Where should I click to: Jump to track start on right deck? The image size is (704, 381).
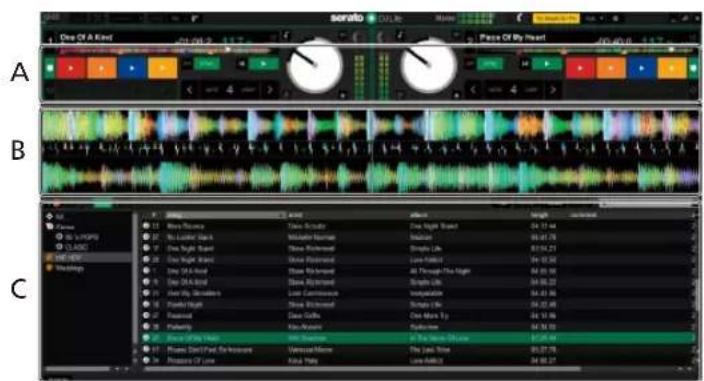pyautogui.click(x=525, y=64)
